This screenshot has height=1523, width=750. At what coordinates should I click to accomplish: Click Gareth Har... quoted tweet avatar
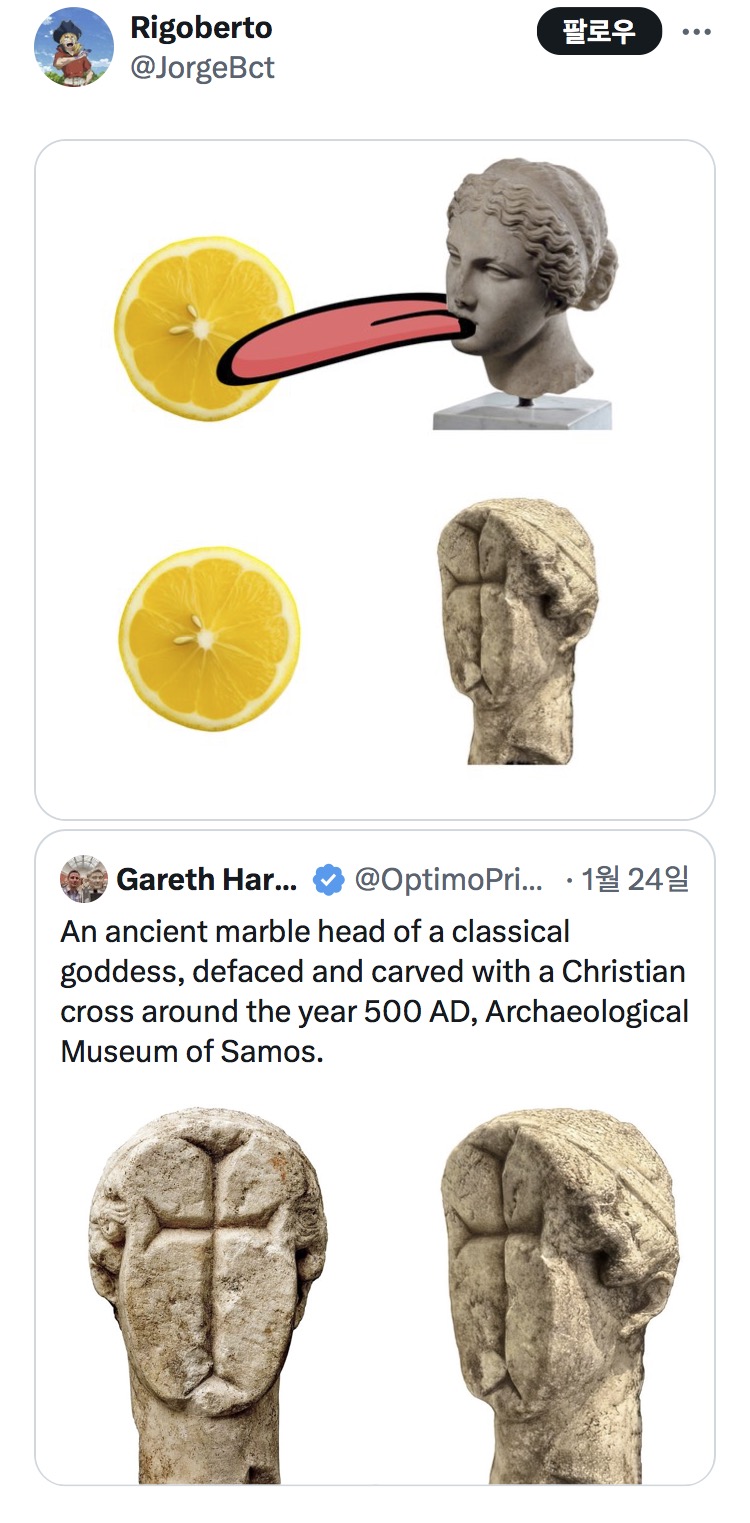[83, 879]
